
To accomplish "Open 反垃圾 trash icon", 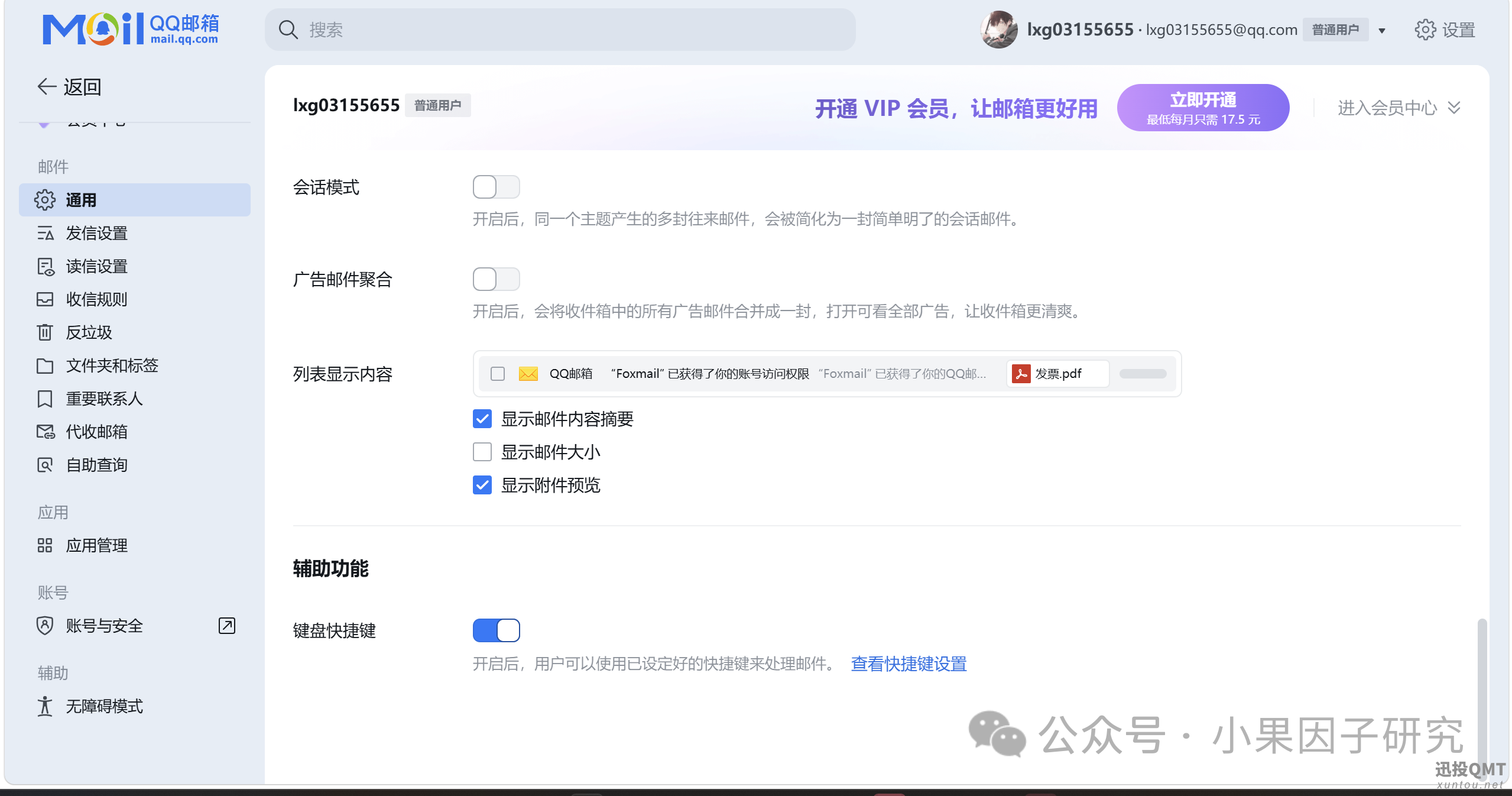I will pyautogui.click(x=45, y=332).
